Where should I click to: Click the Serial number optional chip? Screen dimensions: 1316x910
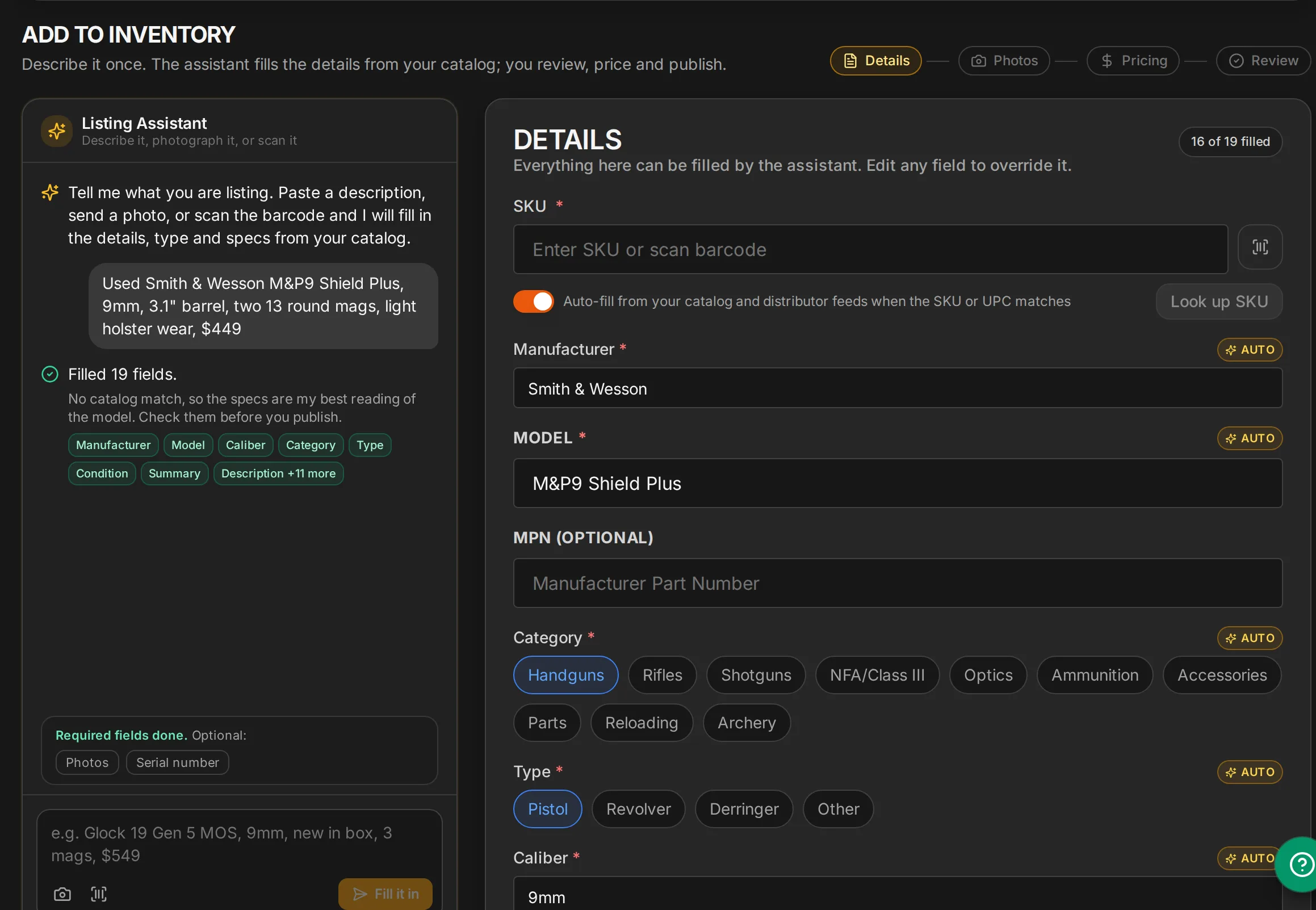click(177, 762)
